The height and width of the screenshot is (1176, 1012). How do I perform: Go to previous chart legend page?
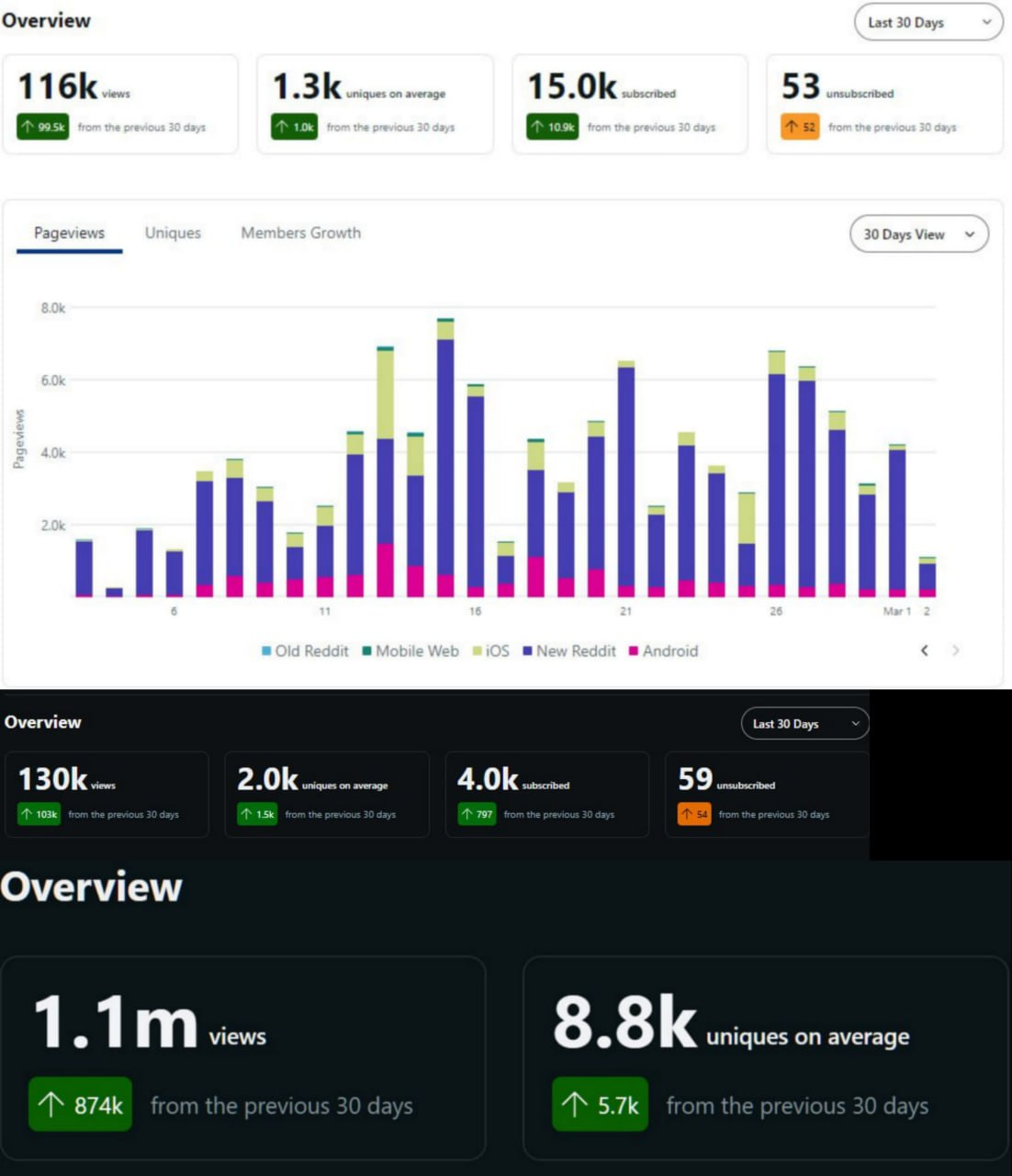click(x=925, y=650)
